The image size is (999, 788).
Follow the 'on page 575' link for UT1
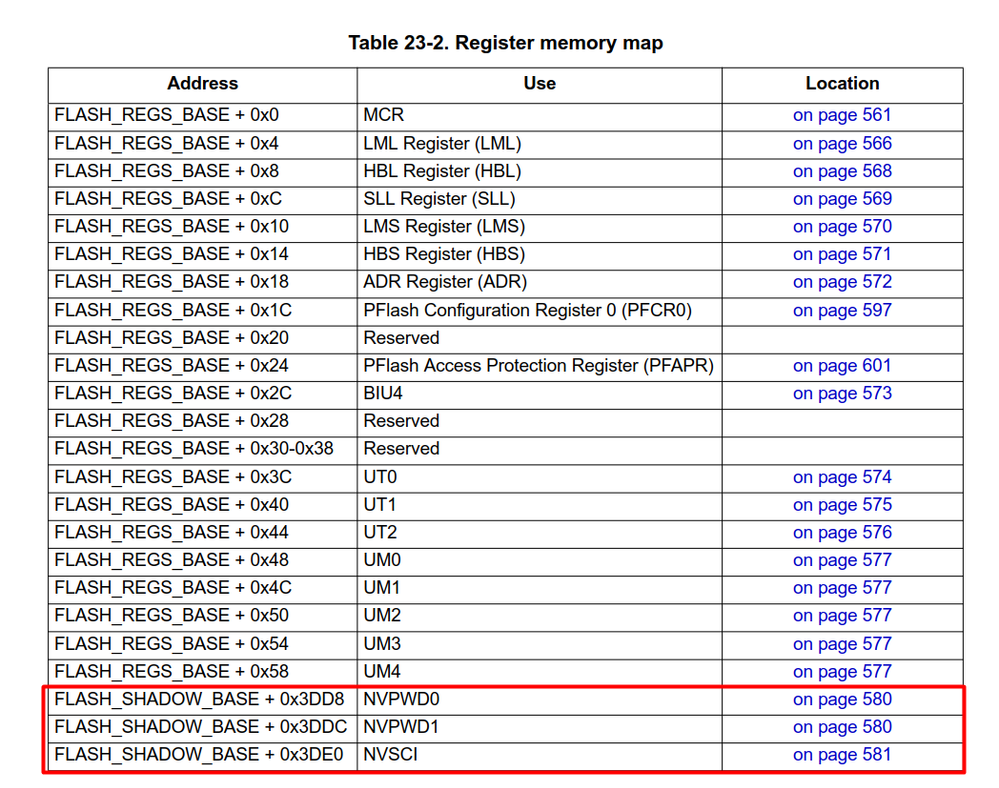(842, 505)
